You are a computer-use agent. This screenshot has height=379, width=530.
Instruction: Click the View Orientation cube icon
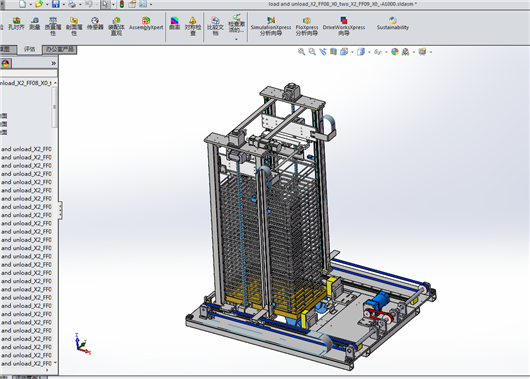click(344, 52)
